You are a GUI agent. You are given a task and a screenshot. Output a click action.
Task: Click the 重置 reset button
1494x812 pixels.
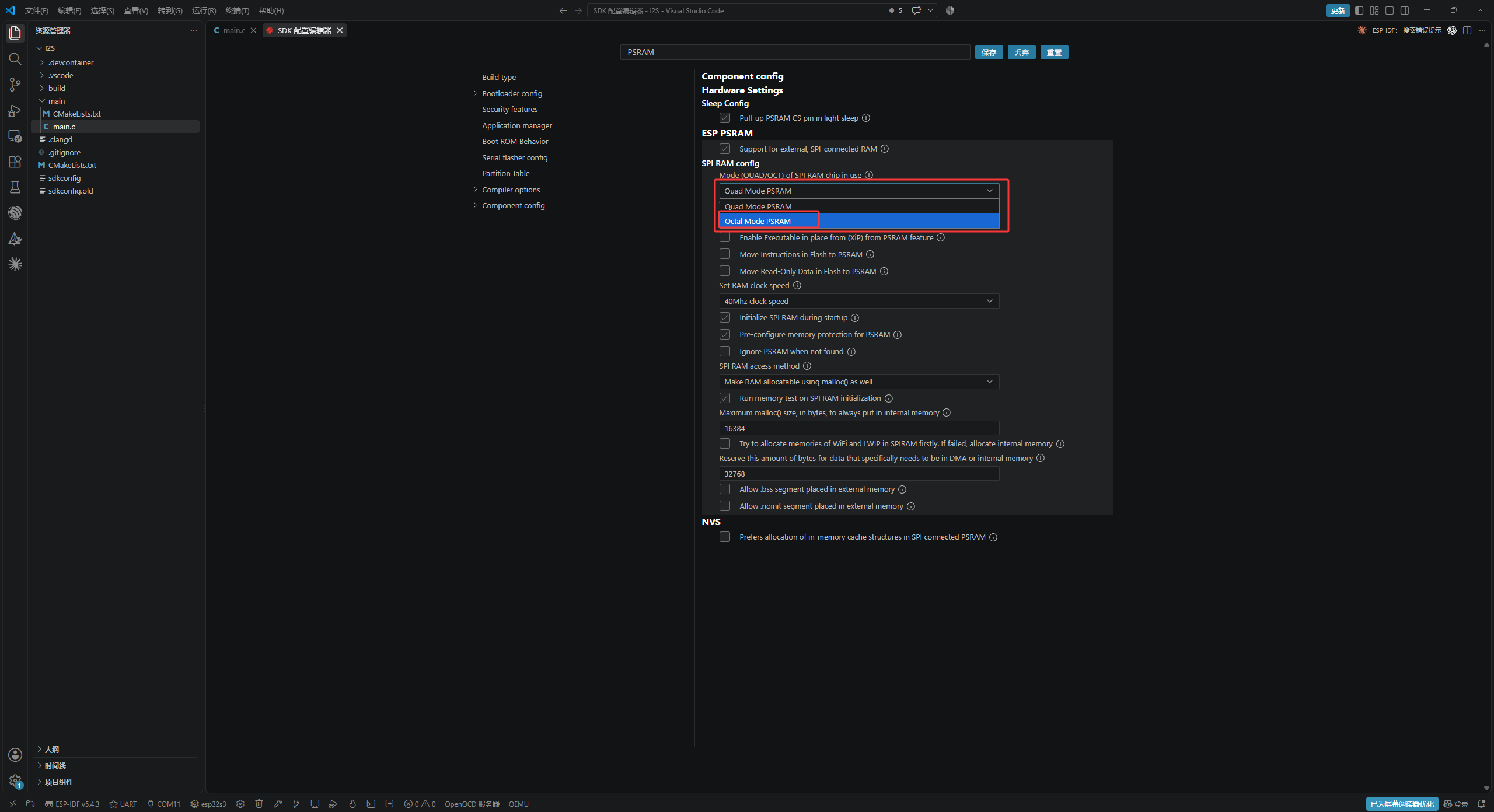pyautogui.click(x=1054, y=52)
